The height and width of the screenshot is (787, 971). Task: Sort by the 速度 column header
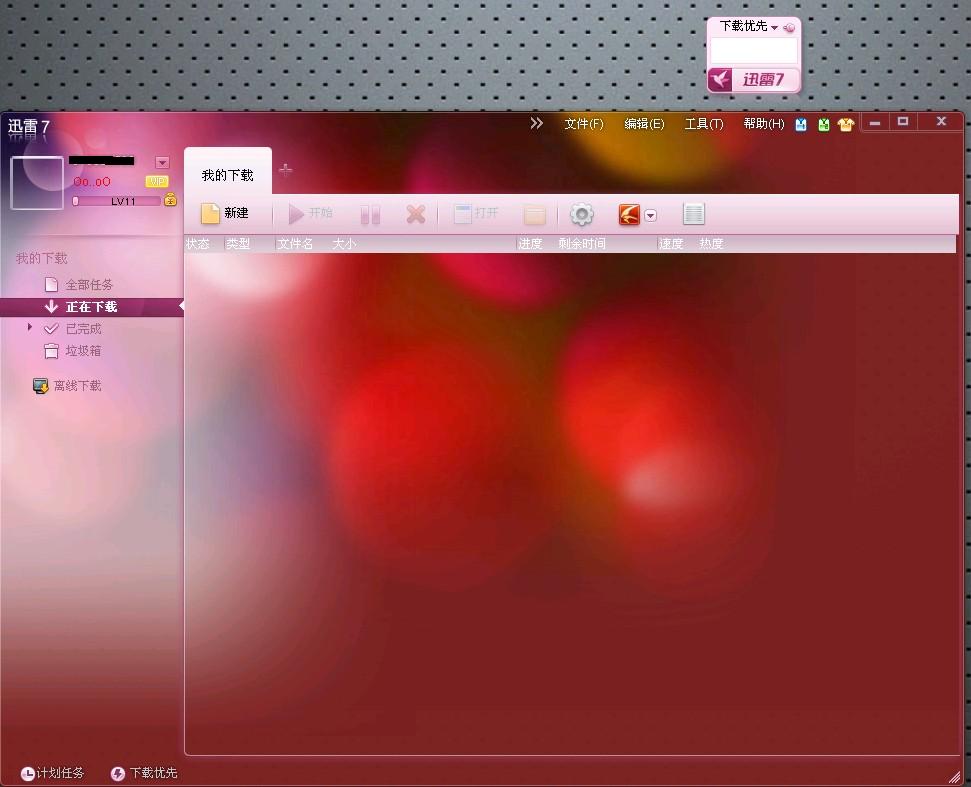[671, 244]
